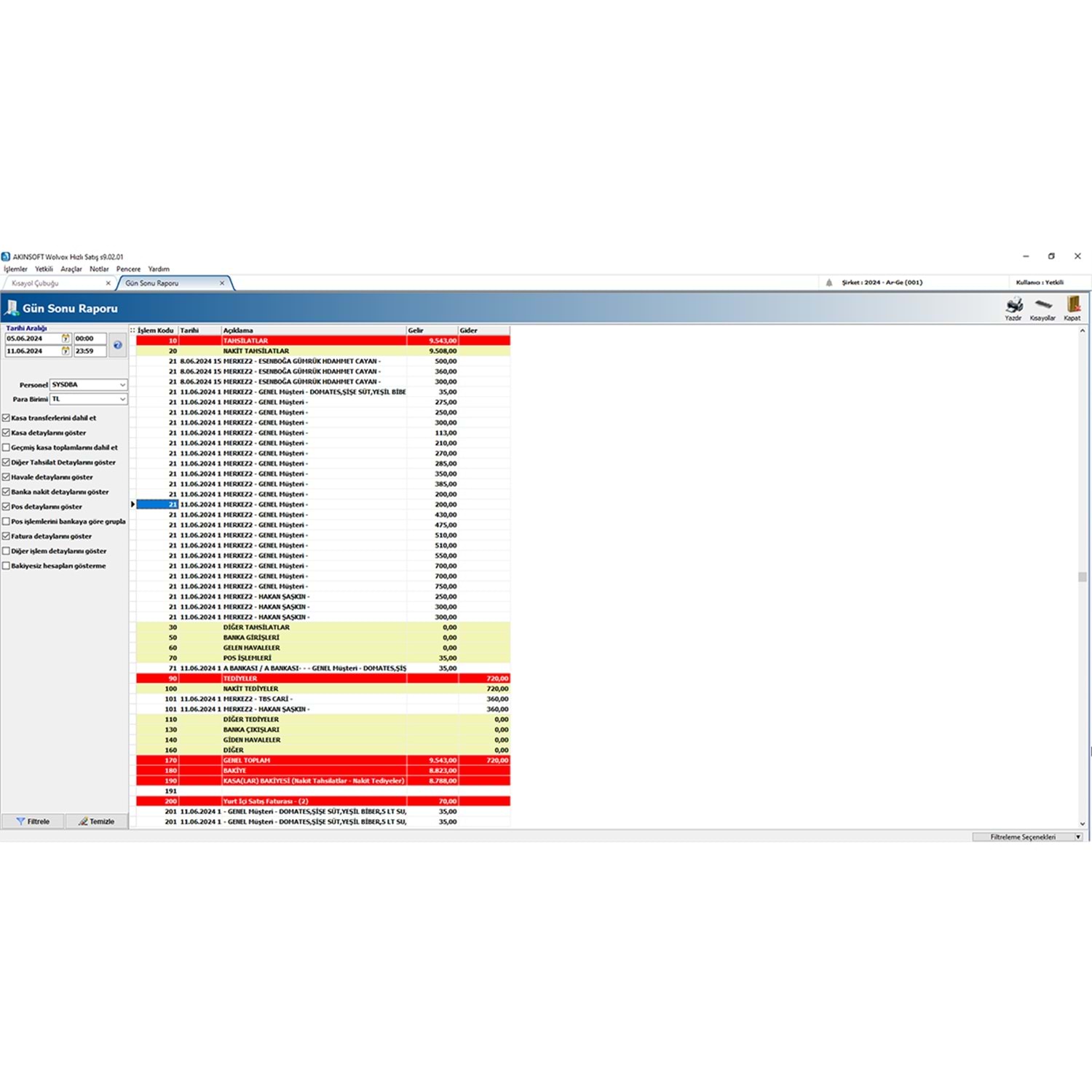The image size is (1092, 1092).
Task: Select the Yurt İçi Satış Faturası row
Action: point(323,801)
